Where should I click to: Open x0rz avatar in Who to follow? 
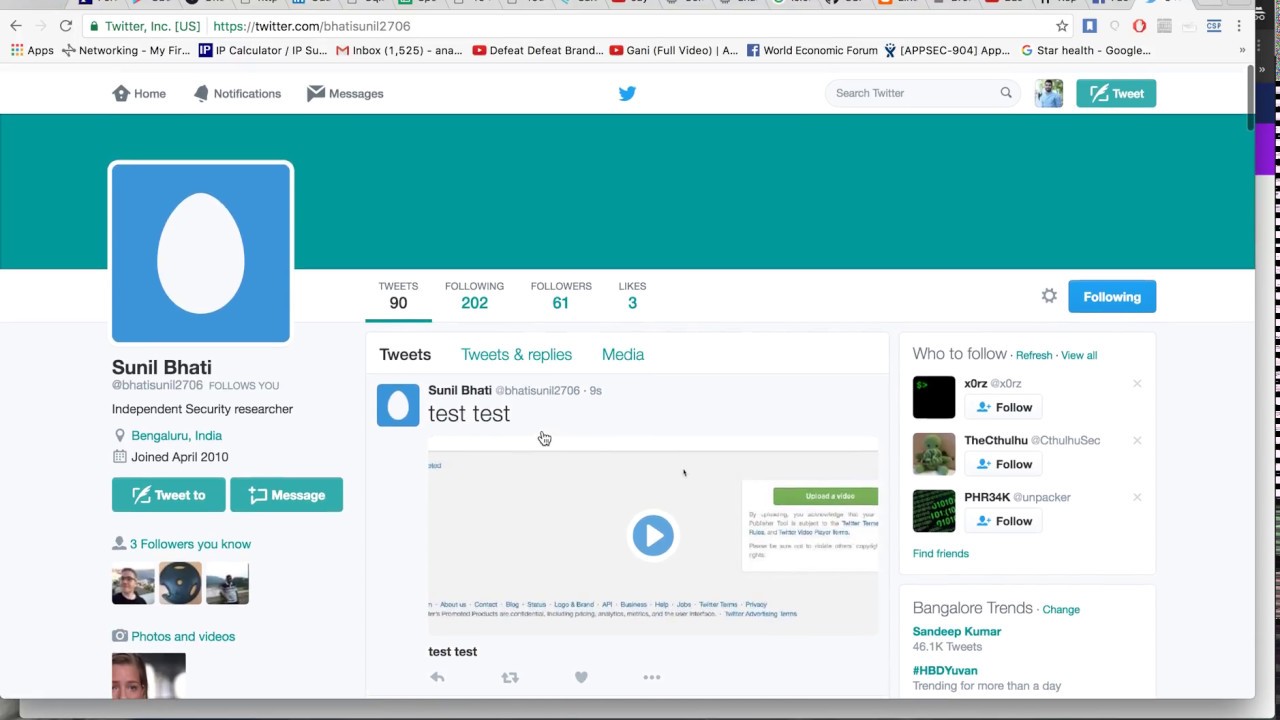[934, 397]
